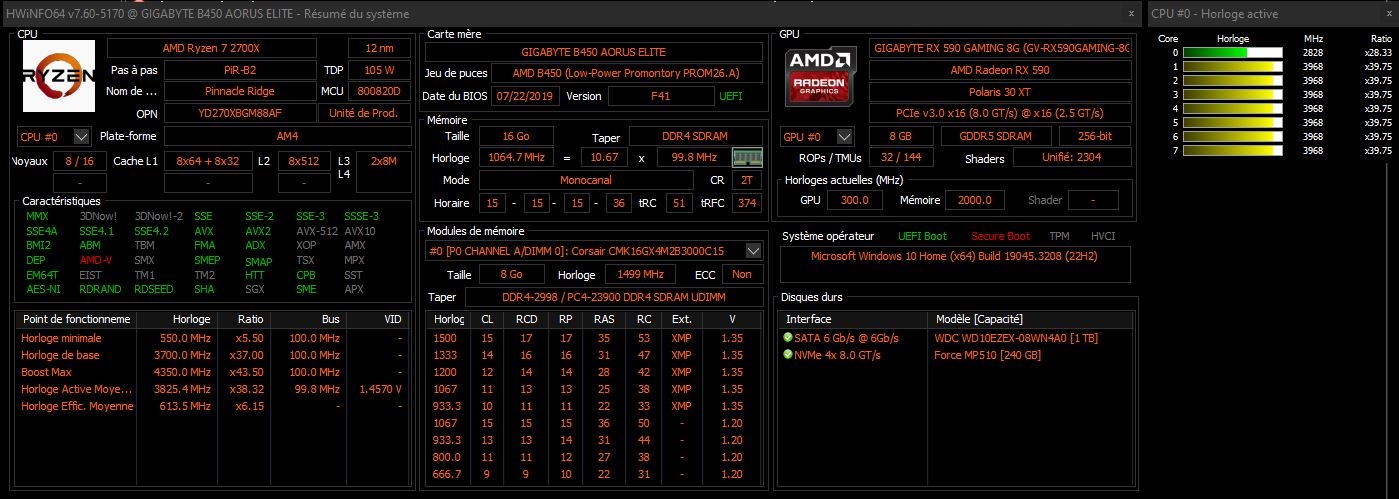The width and height of the screenshot is (1399, 499).
Task: Click the Modèle [Capacité] column header
Action: [x=978, y=319]
